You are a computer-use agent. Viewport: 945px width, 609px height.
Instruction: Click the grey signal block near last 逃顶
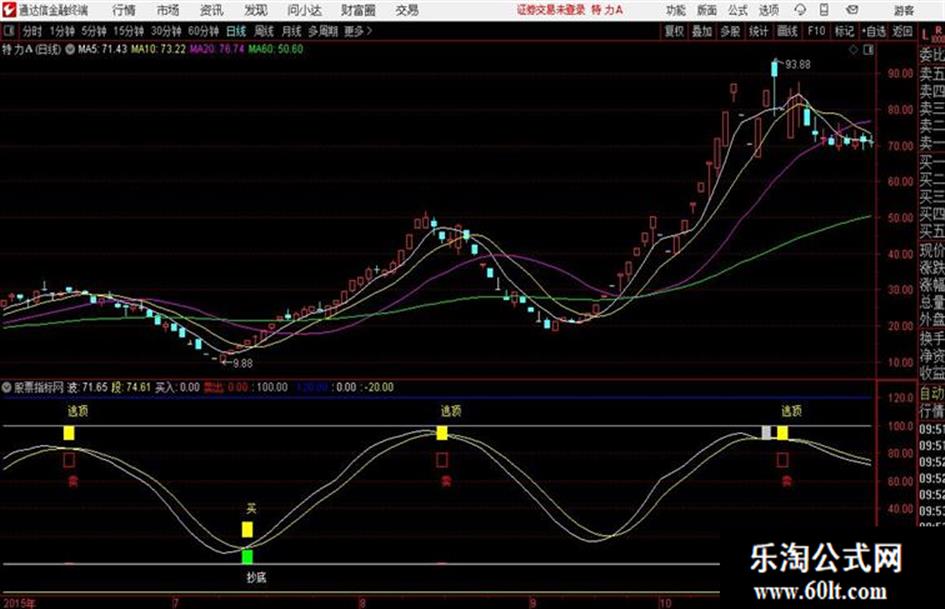[767, 432]
